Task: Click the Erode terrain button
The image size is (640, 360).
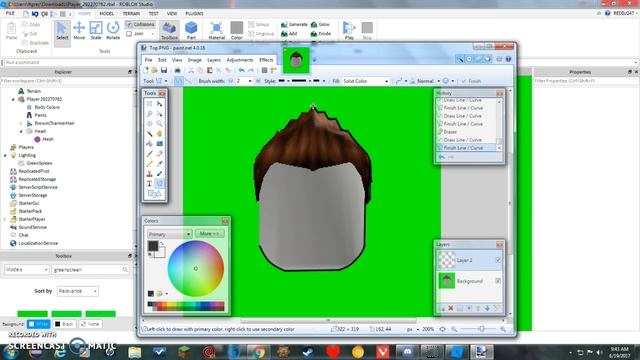Action: (x=321, y=34)
